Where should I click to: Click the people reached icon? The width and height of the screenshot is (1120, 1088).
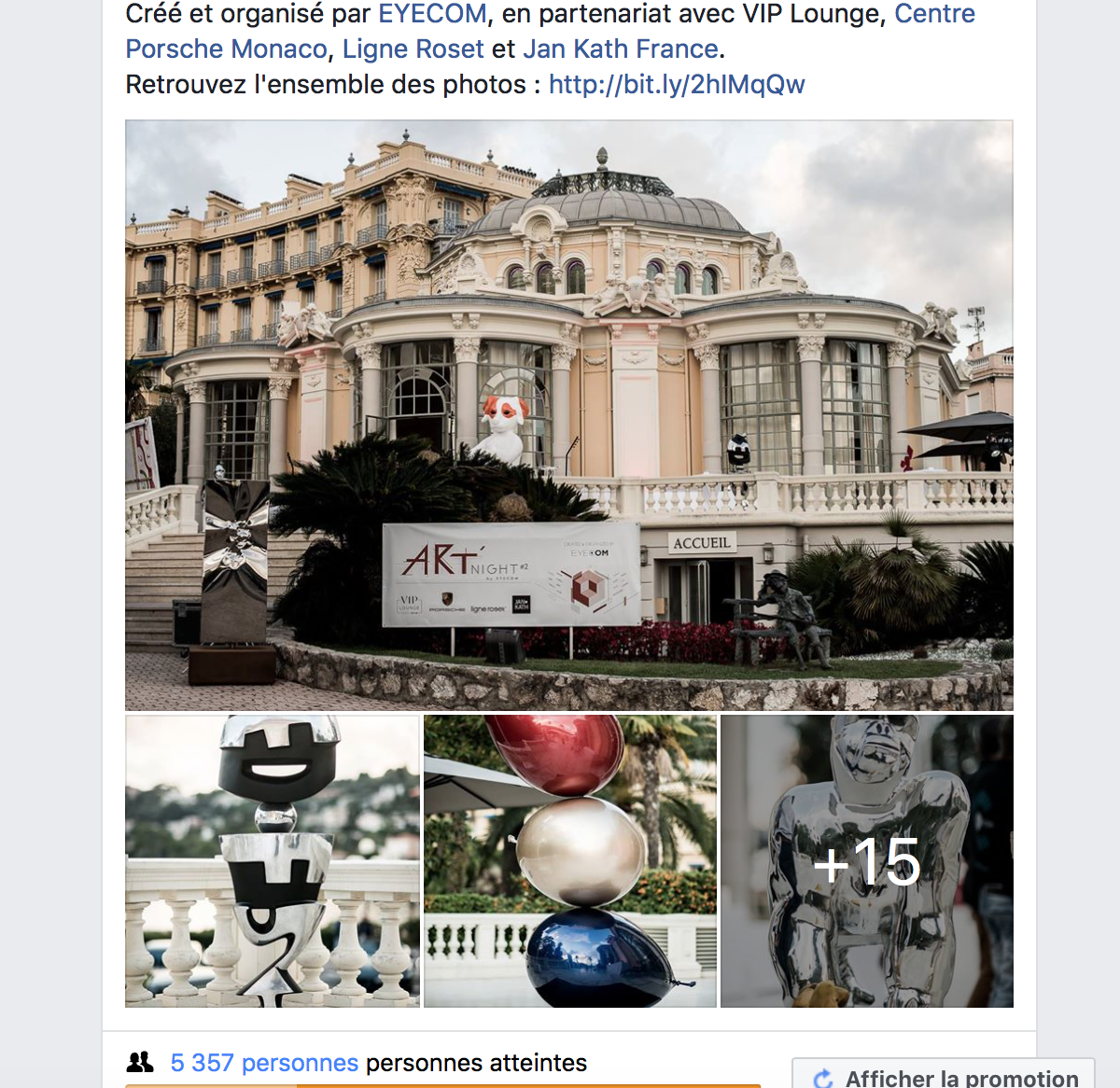coord(140,1062)
